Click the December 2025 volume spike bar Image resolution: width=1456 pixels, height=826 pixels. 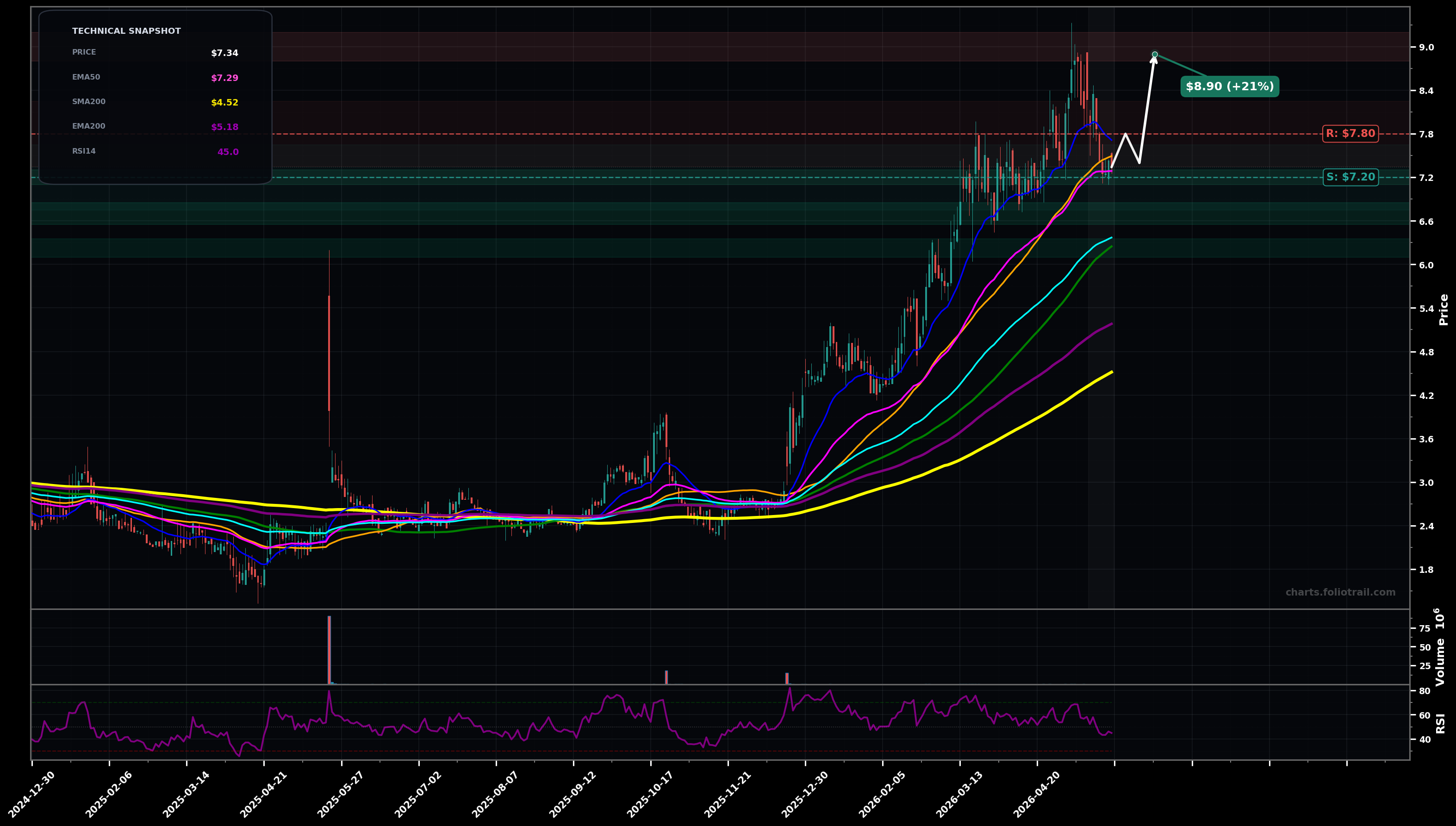click(x=787, y=678)
